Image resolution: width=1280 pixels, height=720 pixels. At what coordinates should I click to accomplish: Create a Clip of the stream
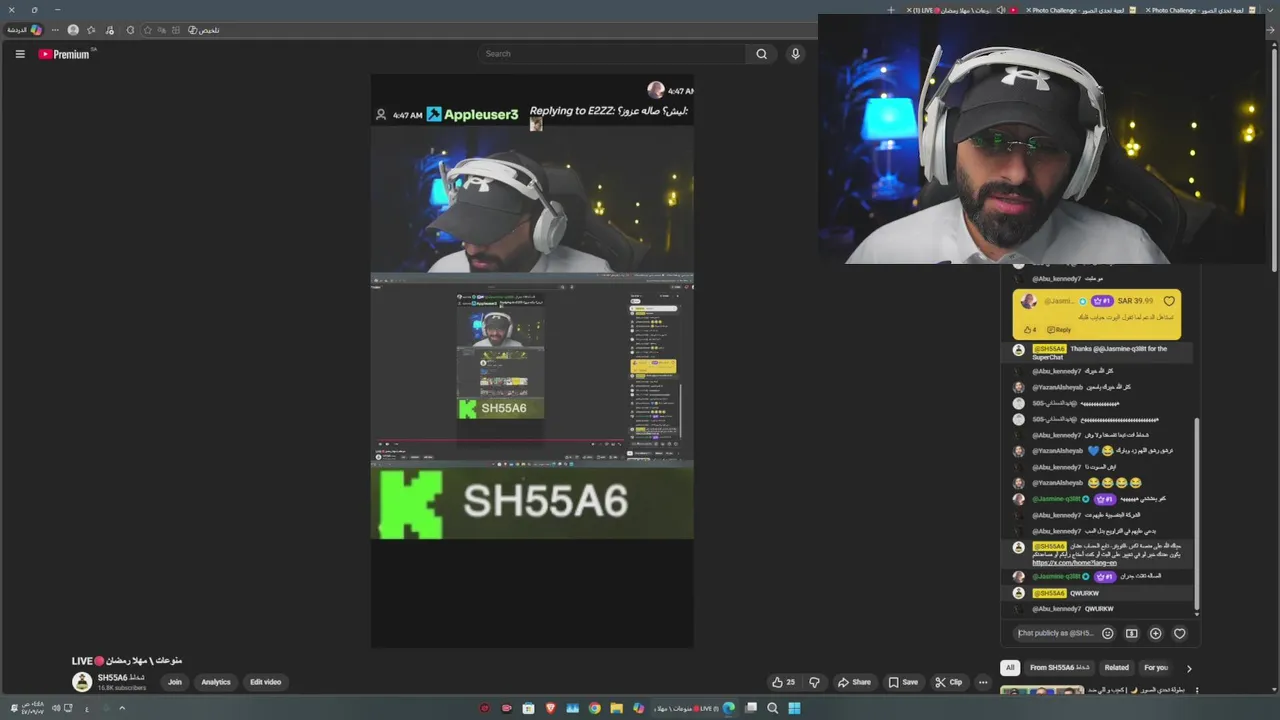click(x=949, y=682)
